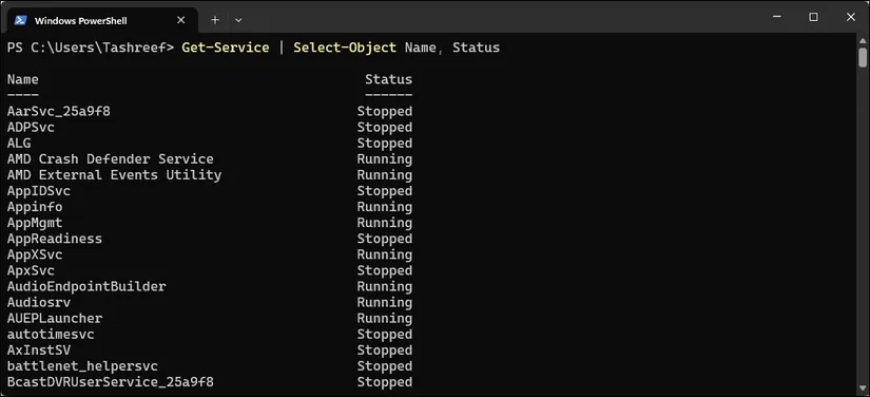Image resolution: width=870 pixels, height=397 pixels.
Task: Click the PowerShell icon in the tab
Action: 21,21
